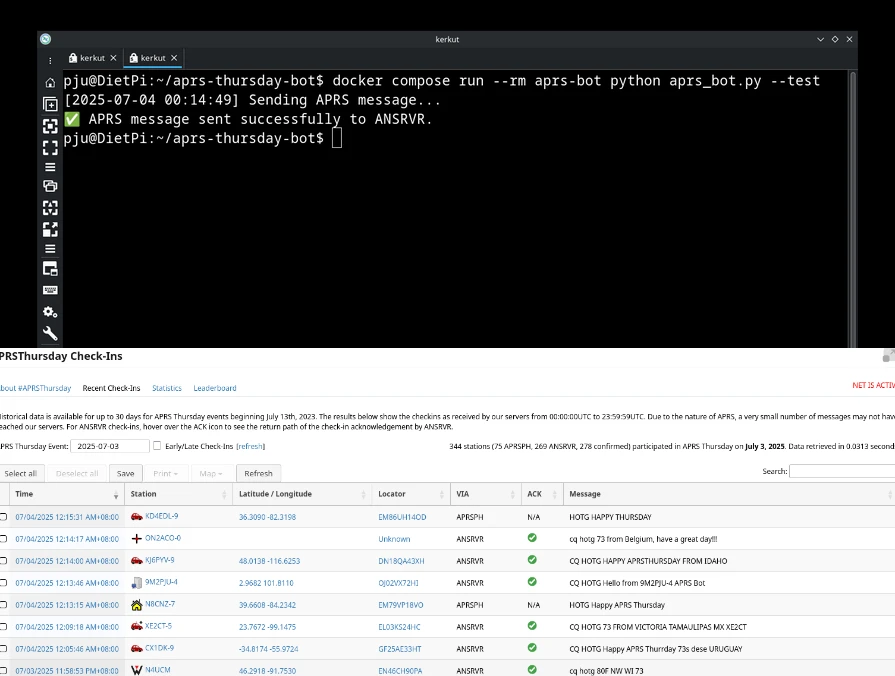Tick the row checkbox for 12:14:17 AM entry
This screenshot has height=676, width=895.
(x=3, y=538)
